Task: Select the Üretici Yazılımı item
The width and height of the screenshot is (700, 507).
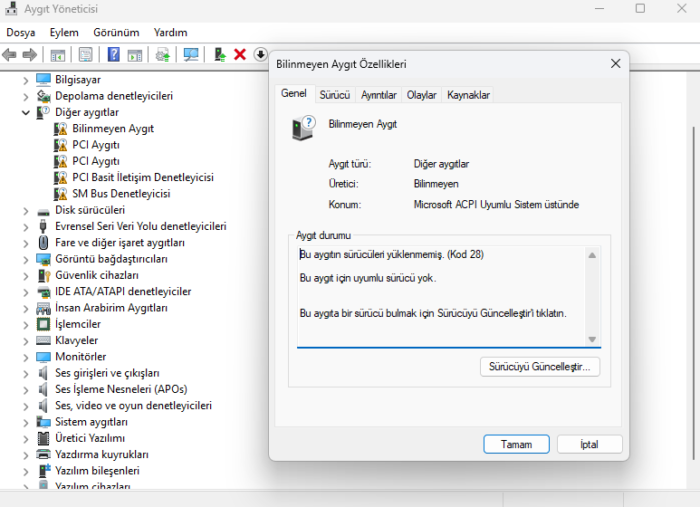Action: click(x=90, y=438)
